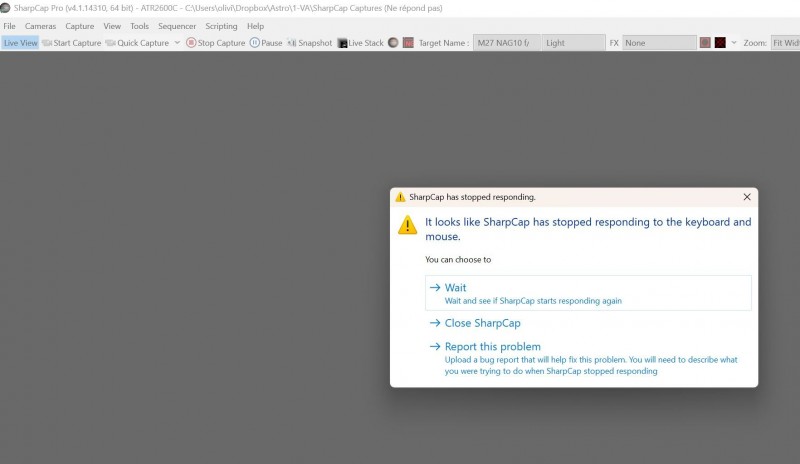Start Live Stack from toolbar
The image size is (800, 464).
(x=361, y=43)
